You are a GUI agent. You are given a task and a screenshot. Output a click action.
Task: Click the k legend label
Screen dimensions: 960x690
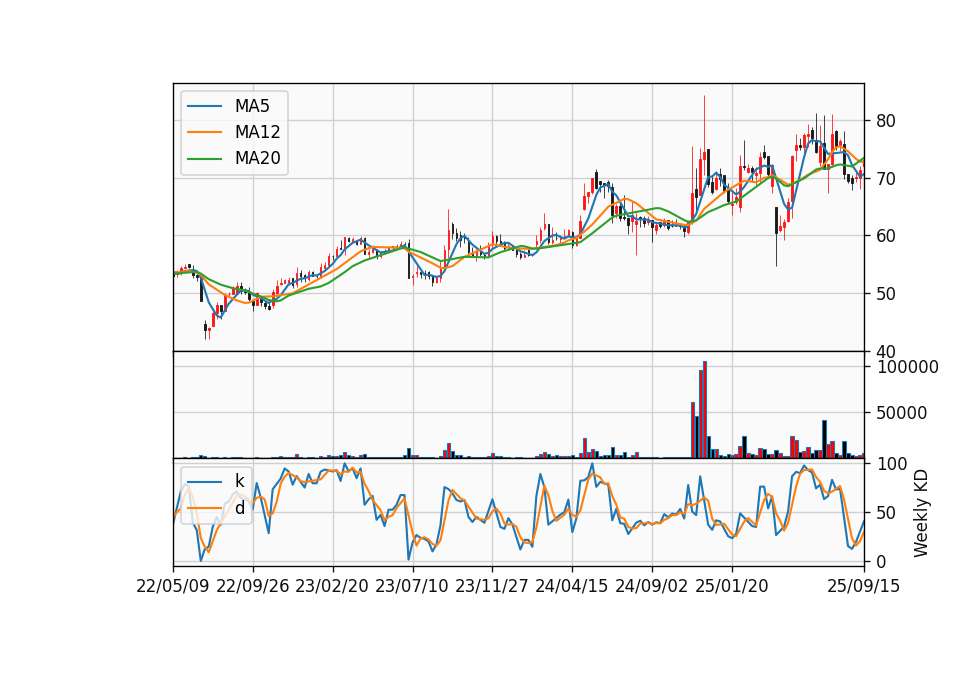[239, 481]
